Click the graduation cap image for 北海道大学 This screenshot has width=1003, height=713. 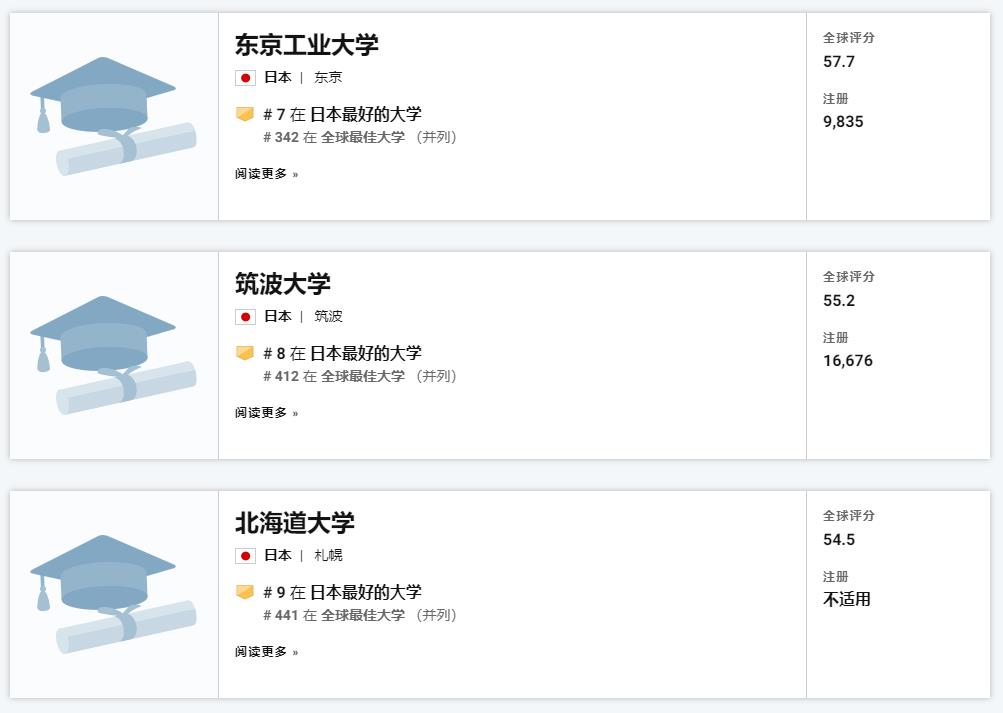[x=113, y=595]
